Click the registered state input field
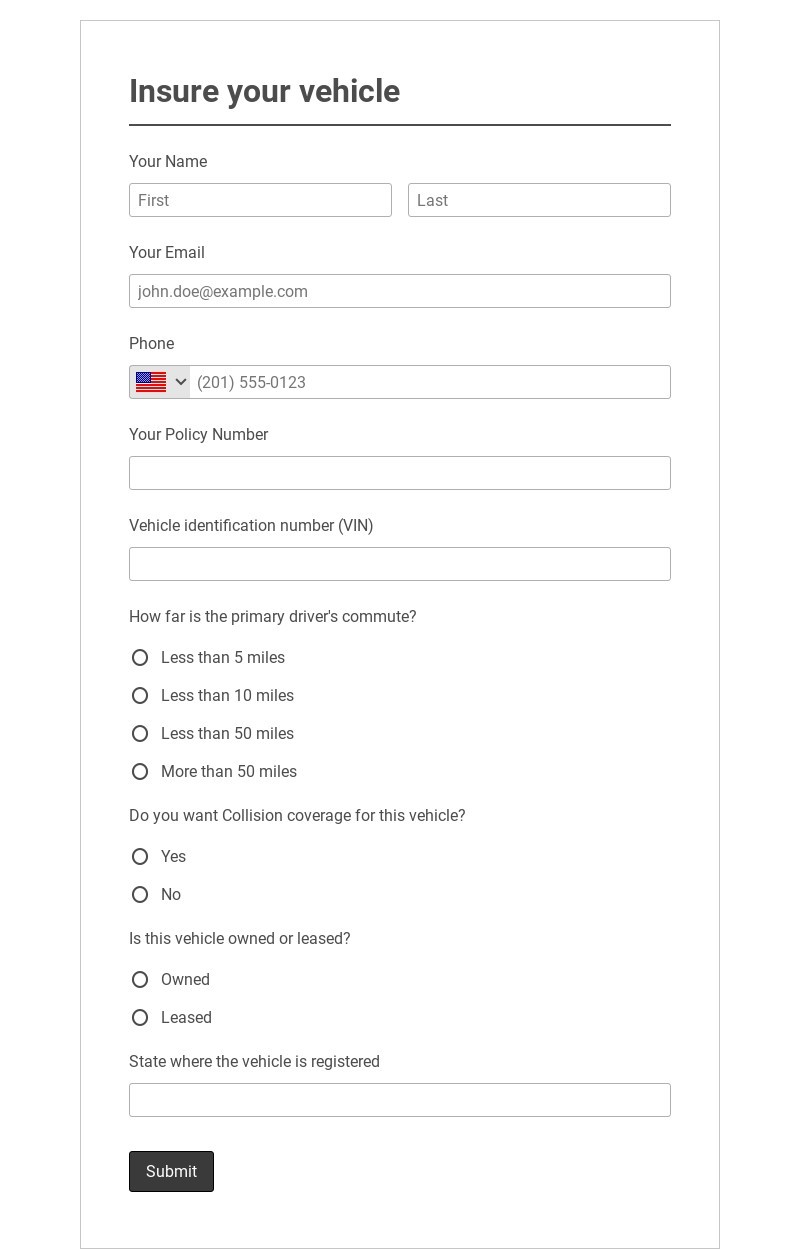This screenshot has width=800, height=1249. click(x=400, y=1100)
